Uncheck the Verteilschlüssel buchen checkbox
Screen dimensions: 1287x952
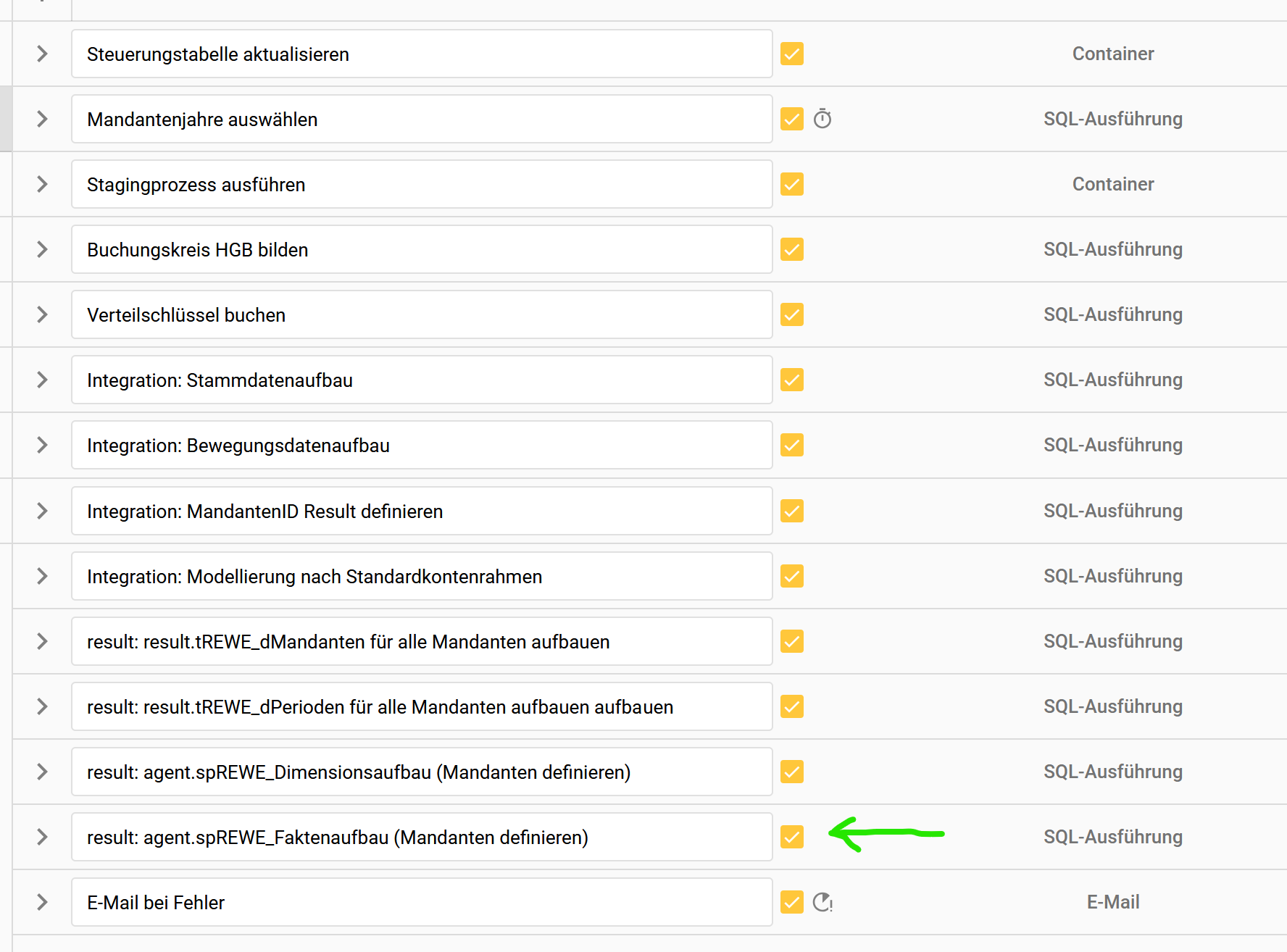click(x=791, y=314)
